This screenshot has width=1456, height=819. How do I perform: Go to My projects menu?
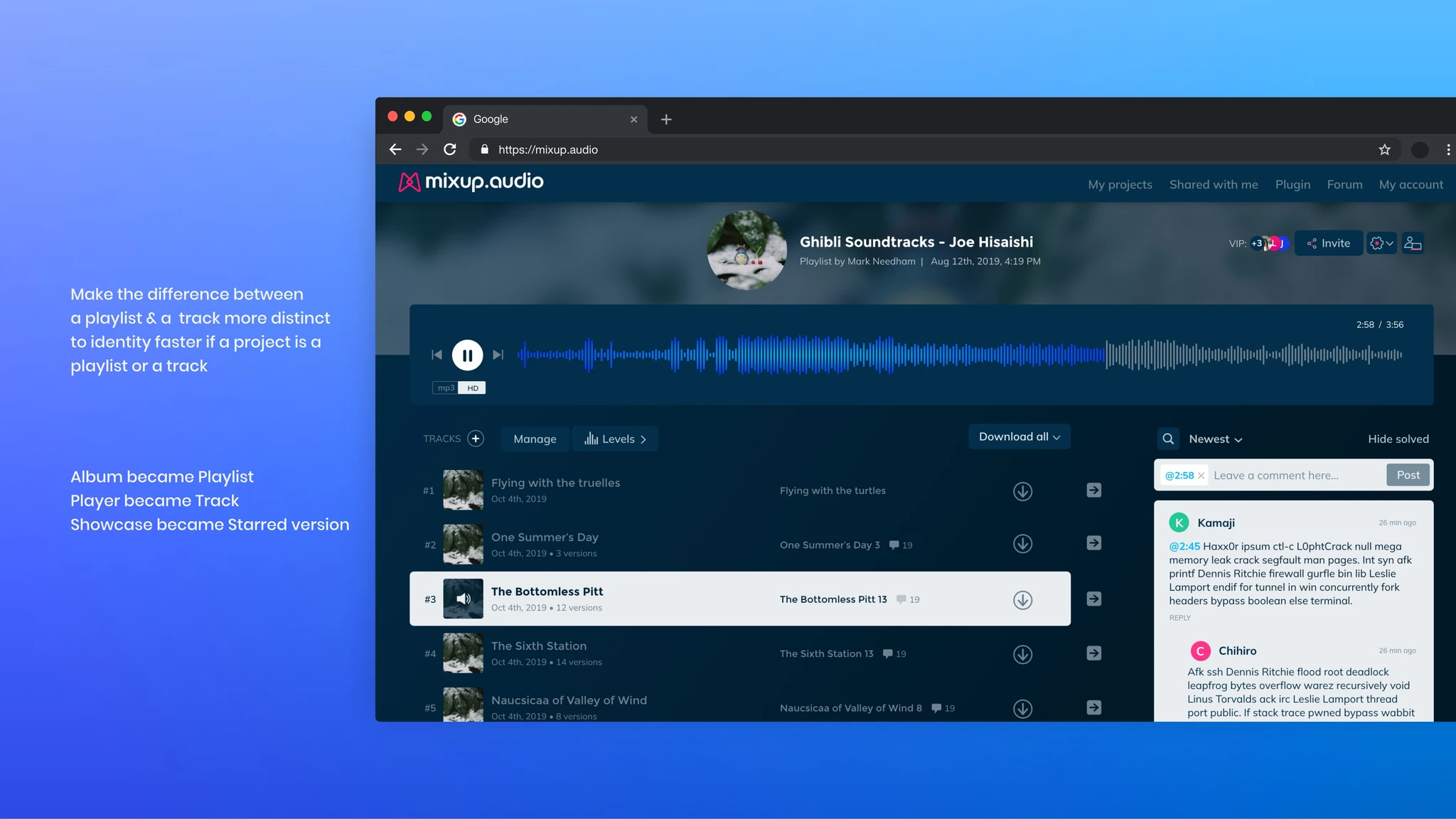(1120, 185)
